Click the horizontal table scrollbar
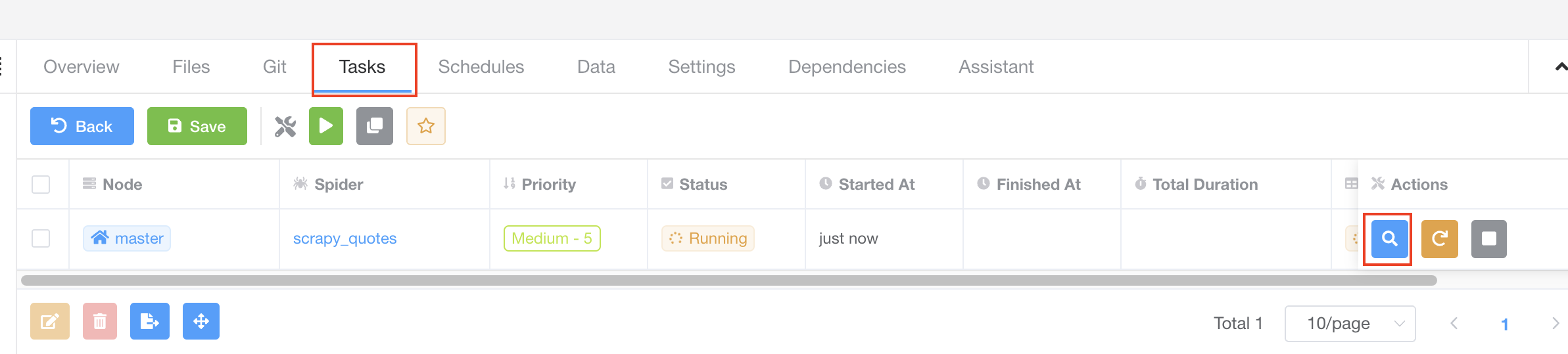Screen dimensions: 1568x354 728,280
